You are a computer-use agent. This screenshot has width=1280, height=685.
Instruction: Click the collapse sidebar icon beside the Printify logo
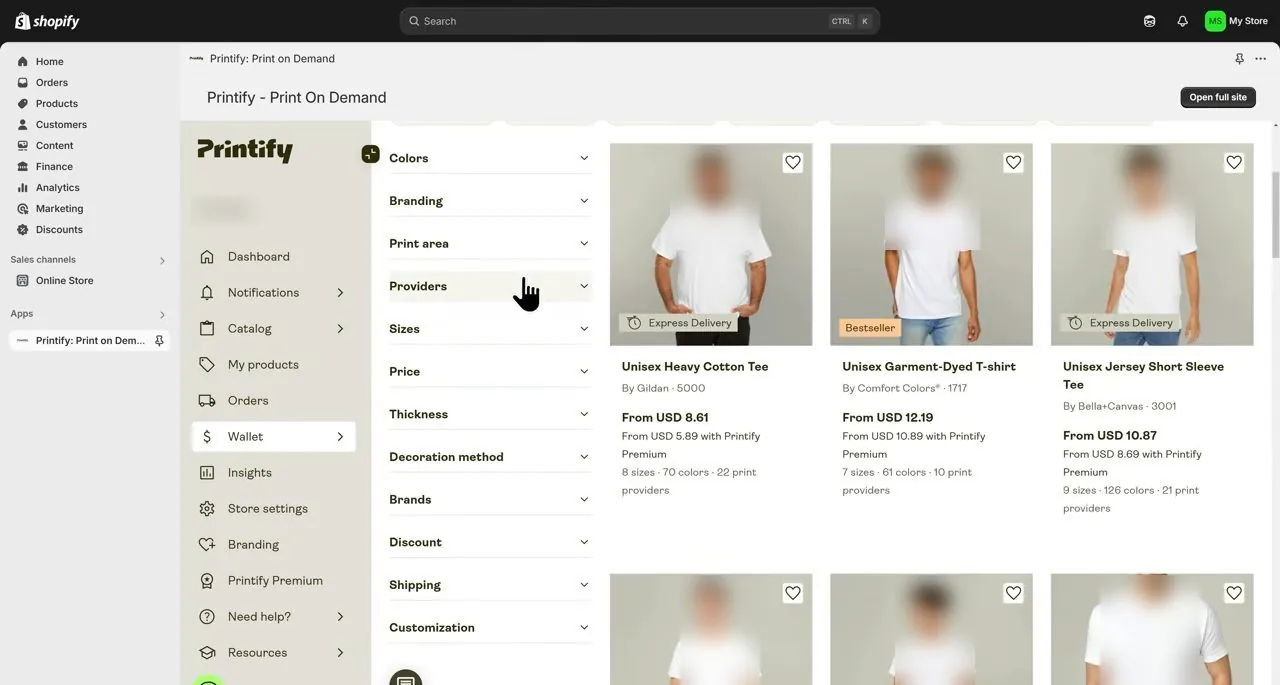[370, 154]
